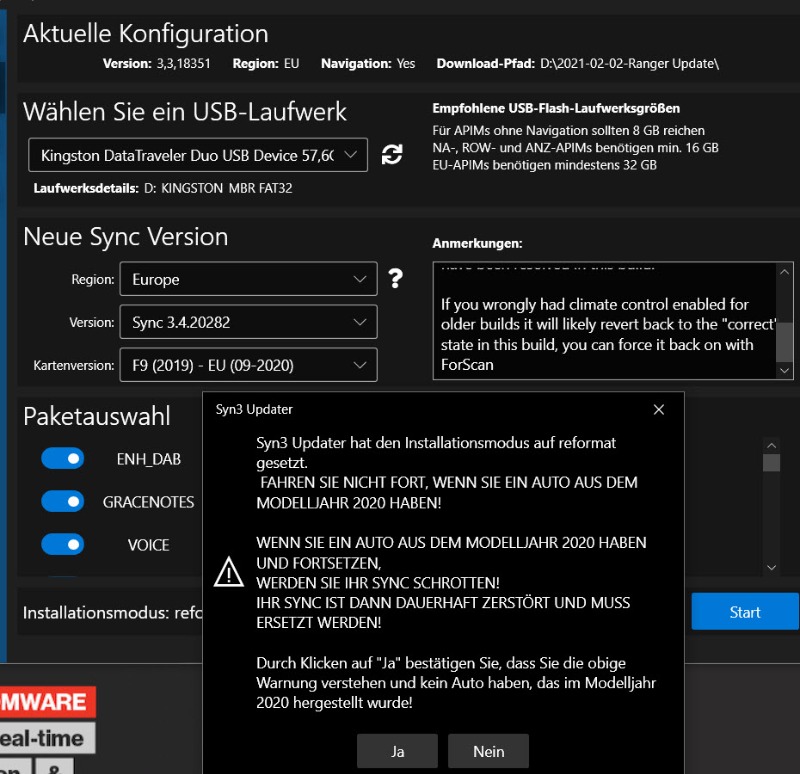Open the Region dropdown showing Europe
This screenshot has width=800, height=774.
pyautogui.click(x=248, y=279)
